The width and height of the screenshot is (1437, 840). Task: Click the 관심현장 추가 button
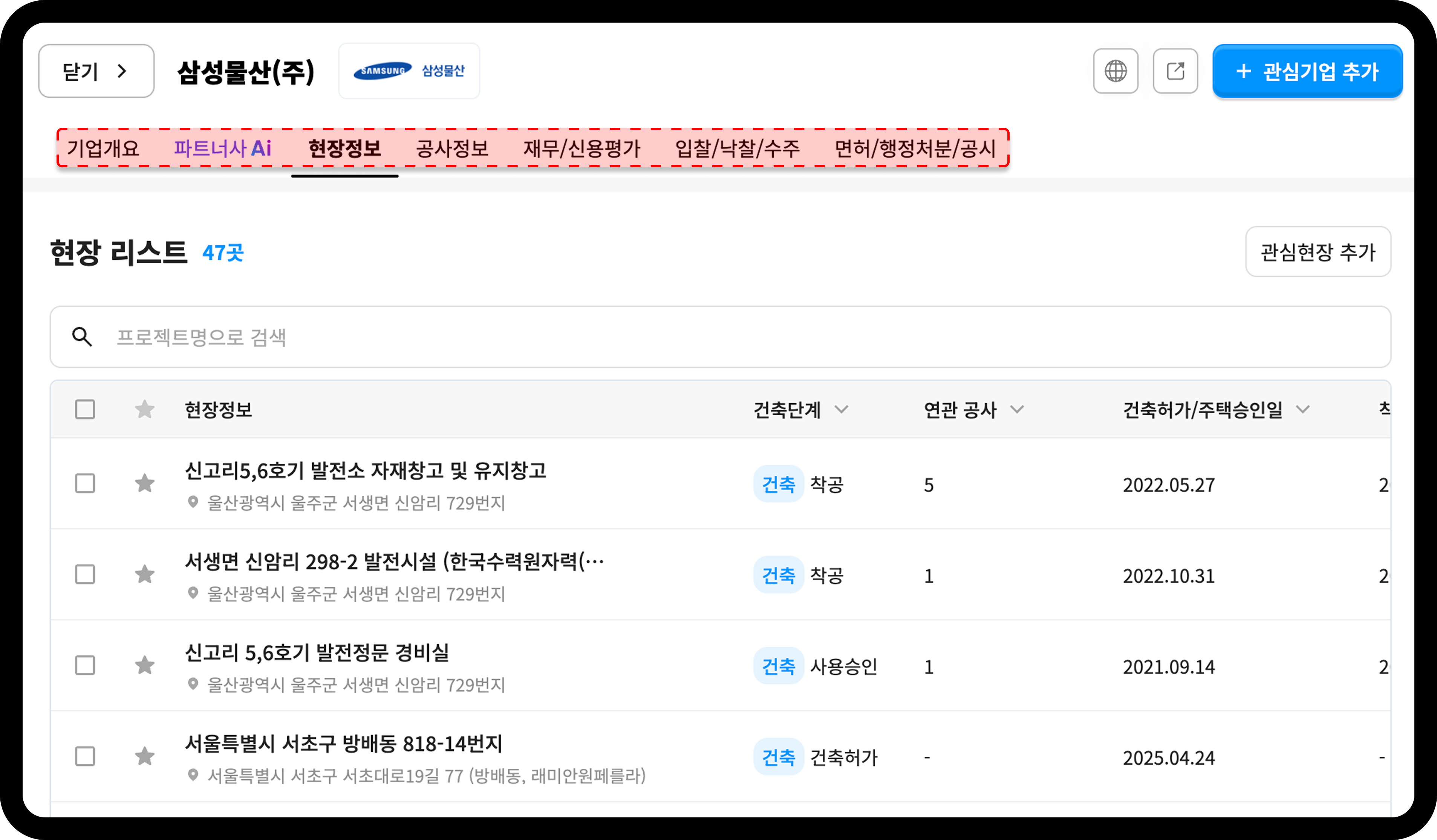[1318, 252]
